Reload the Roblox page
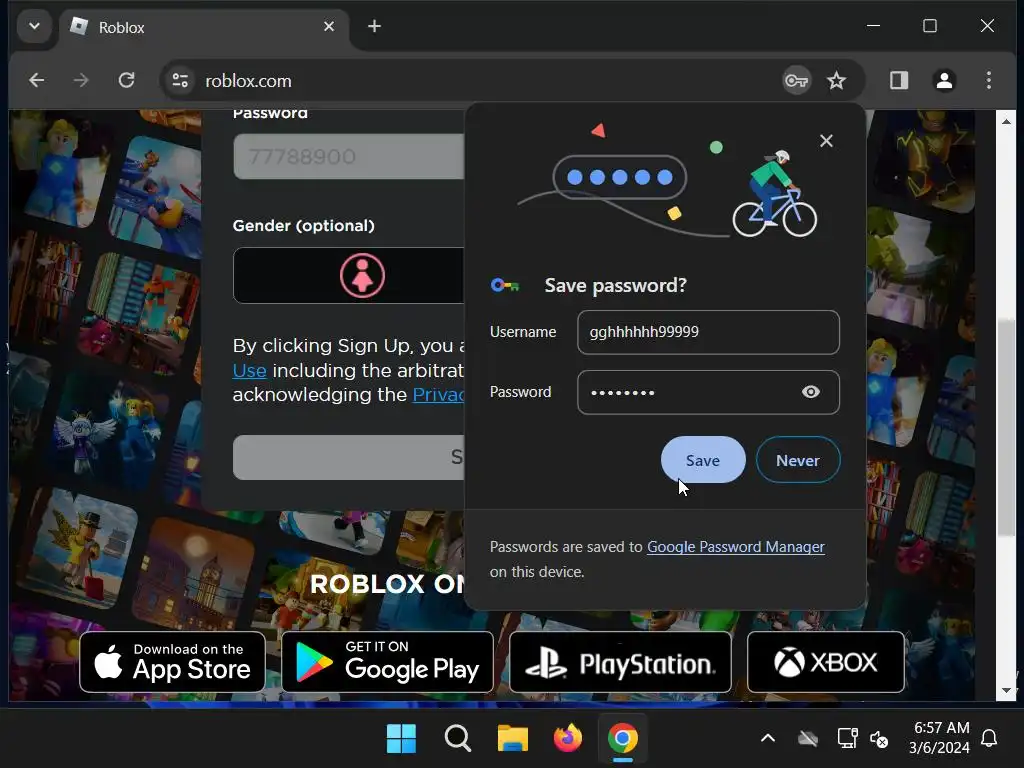Viewport: 1024px width, 768px height. click(x=126, y=80)
